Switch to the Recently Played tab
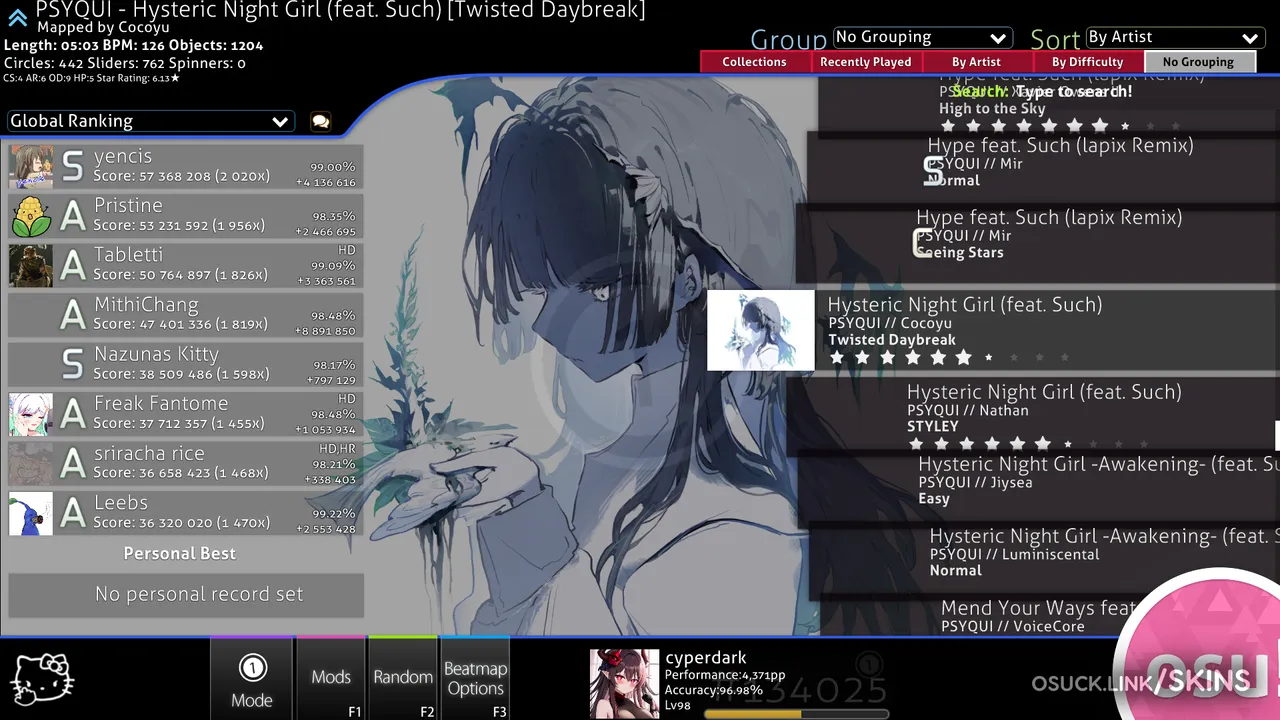The width and height of the screenshot is (1280, 720). tap(865, 62)
